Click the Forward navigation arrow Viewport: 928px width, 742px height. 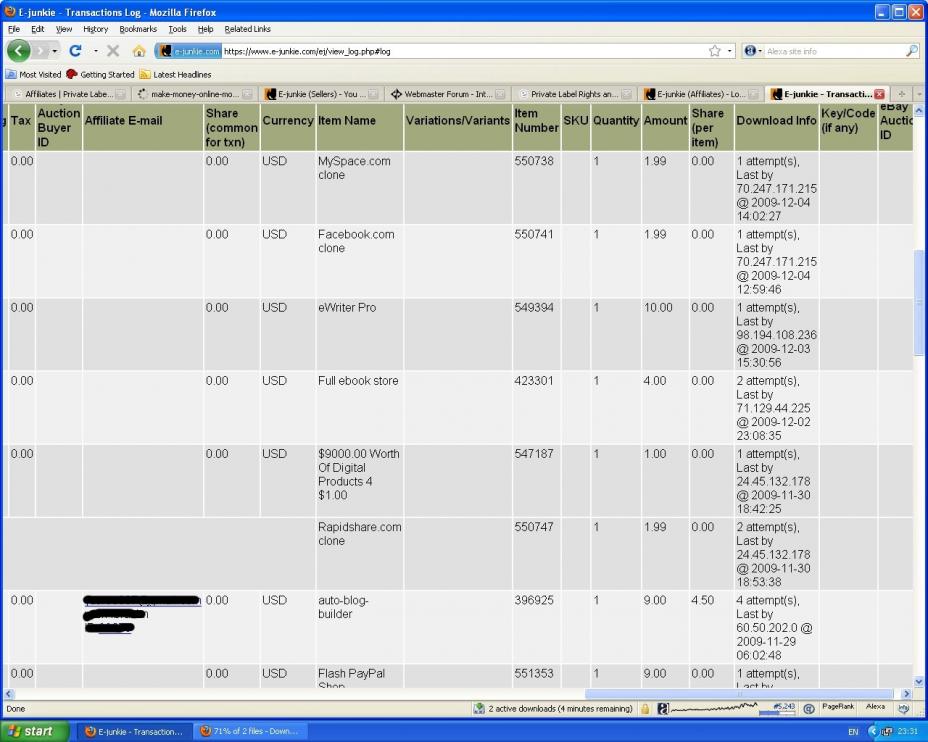click(x=40, y=51)
